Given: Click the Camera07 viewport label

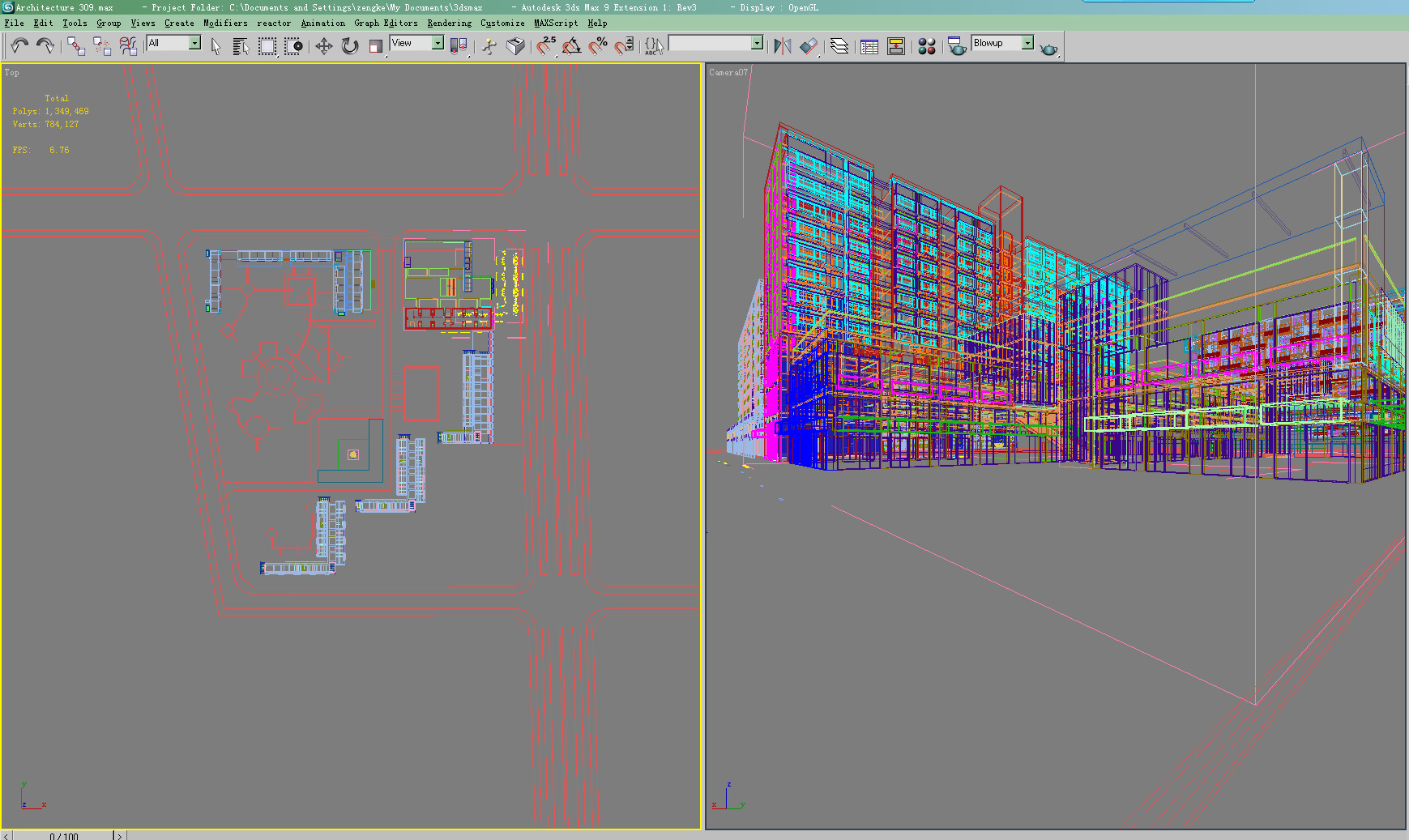Looking at the screenshot, I should tap(728, 73).
